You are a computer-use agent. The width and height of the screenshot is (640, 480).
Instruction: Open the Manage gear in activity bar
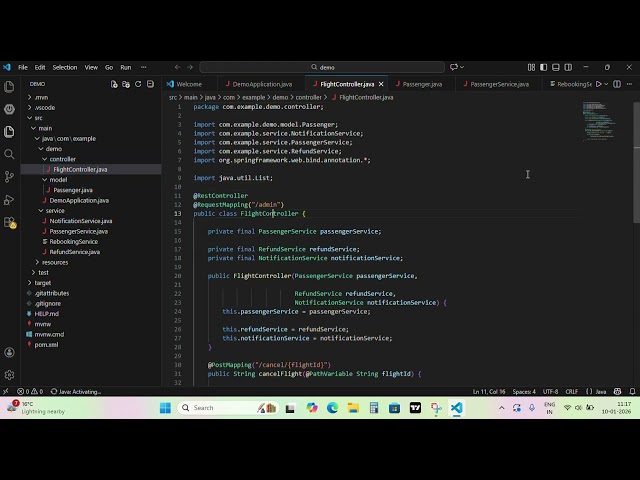[x=9, y=375]
